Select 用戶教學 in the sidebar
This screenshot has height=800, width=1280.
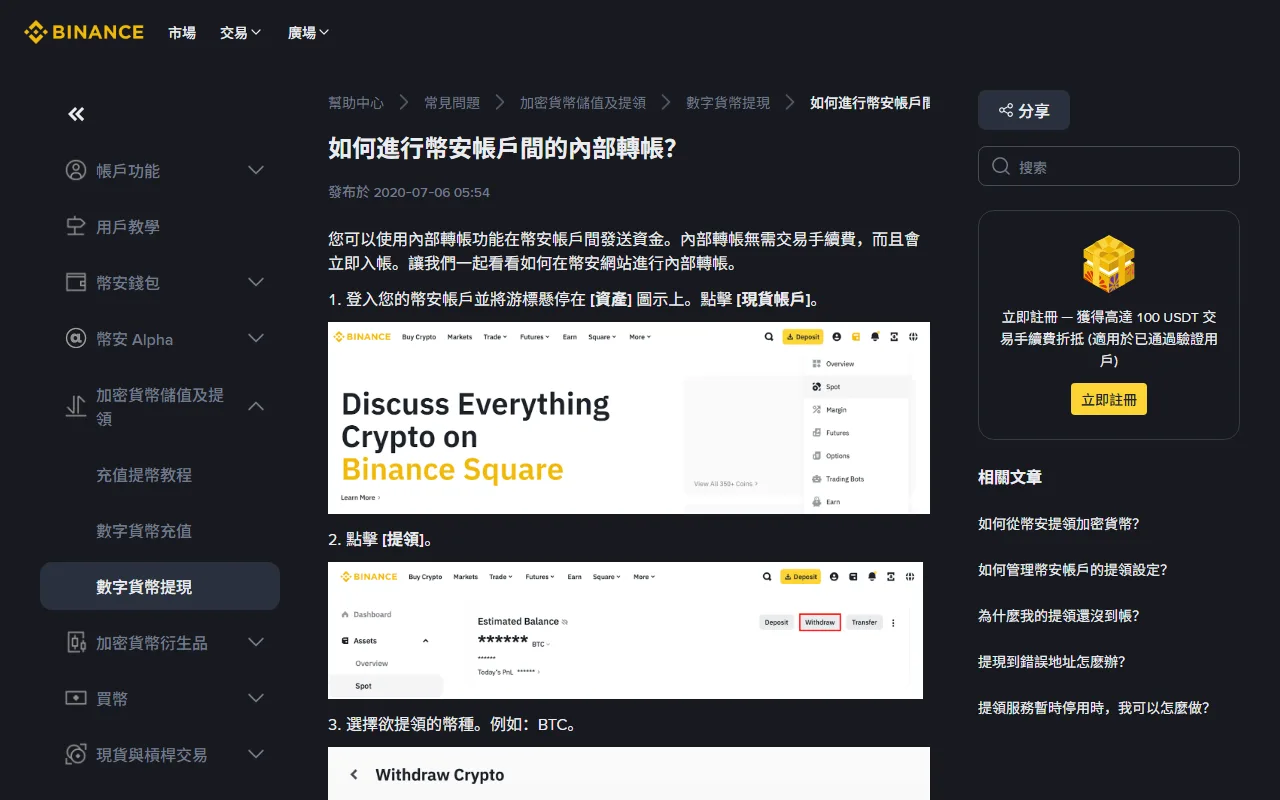(128, 227)
